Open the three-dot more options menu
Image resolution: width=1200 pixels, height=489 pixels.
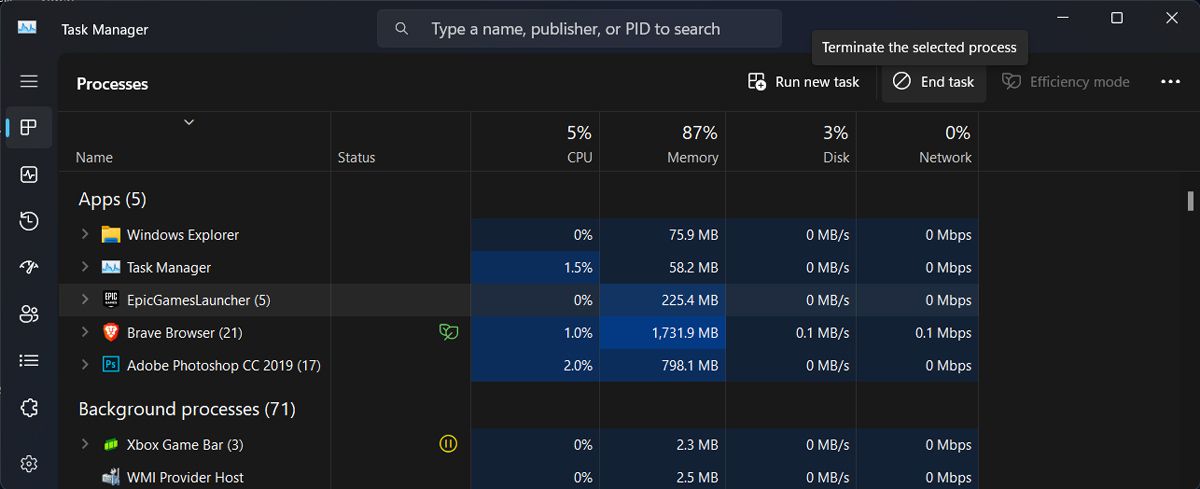point(1171,82)
